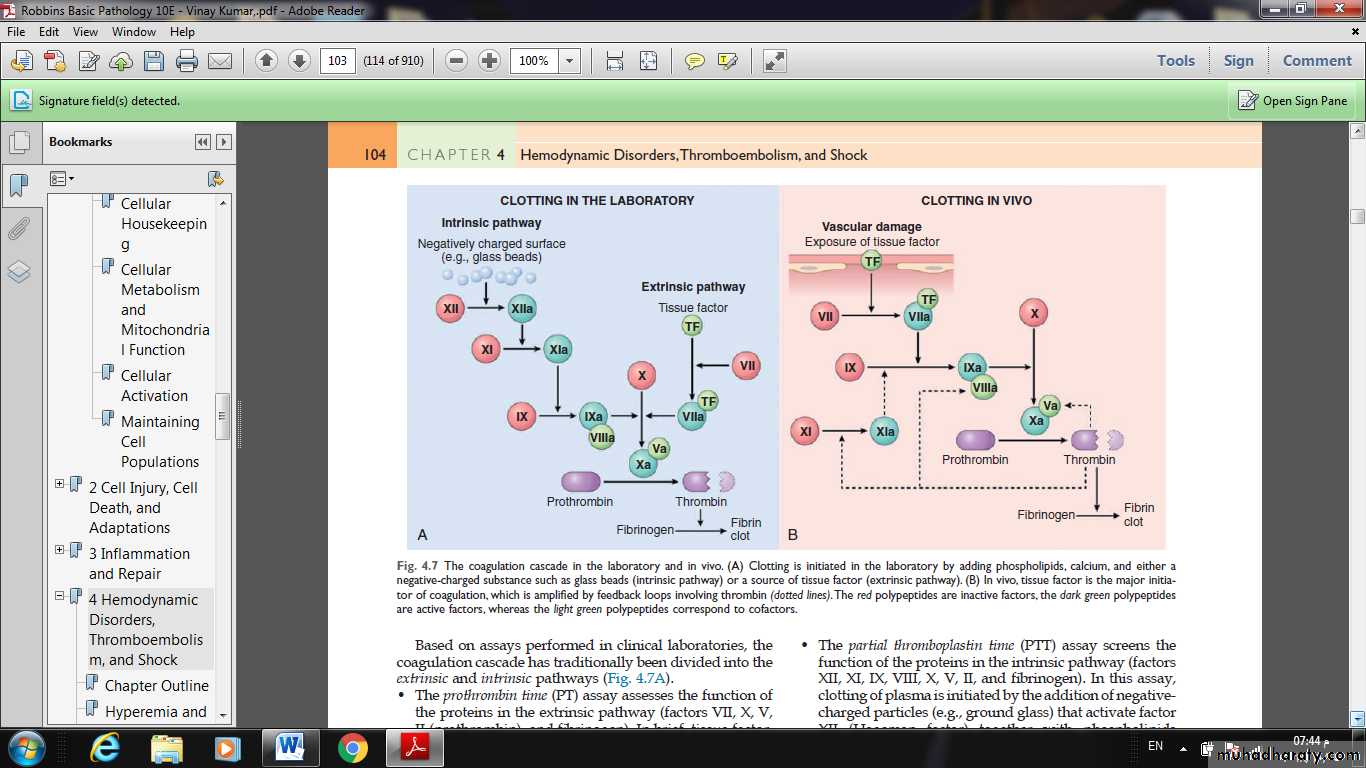
Task: Open the zoom percentage dropdown
Action: click(x=569, y=61)
